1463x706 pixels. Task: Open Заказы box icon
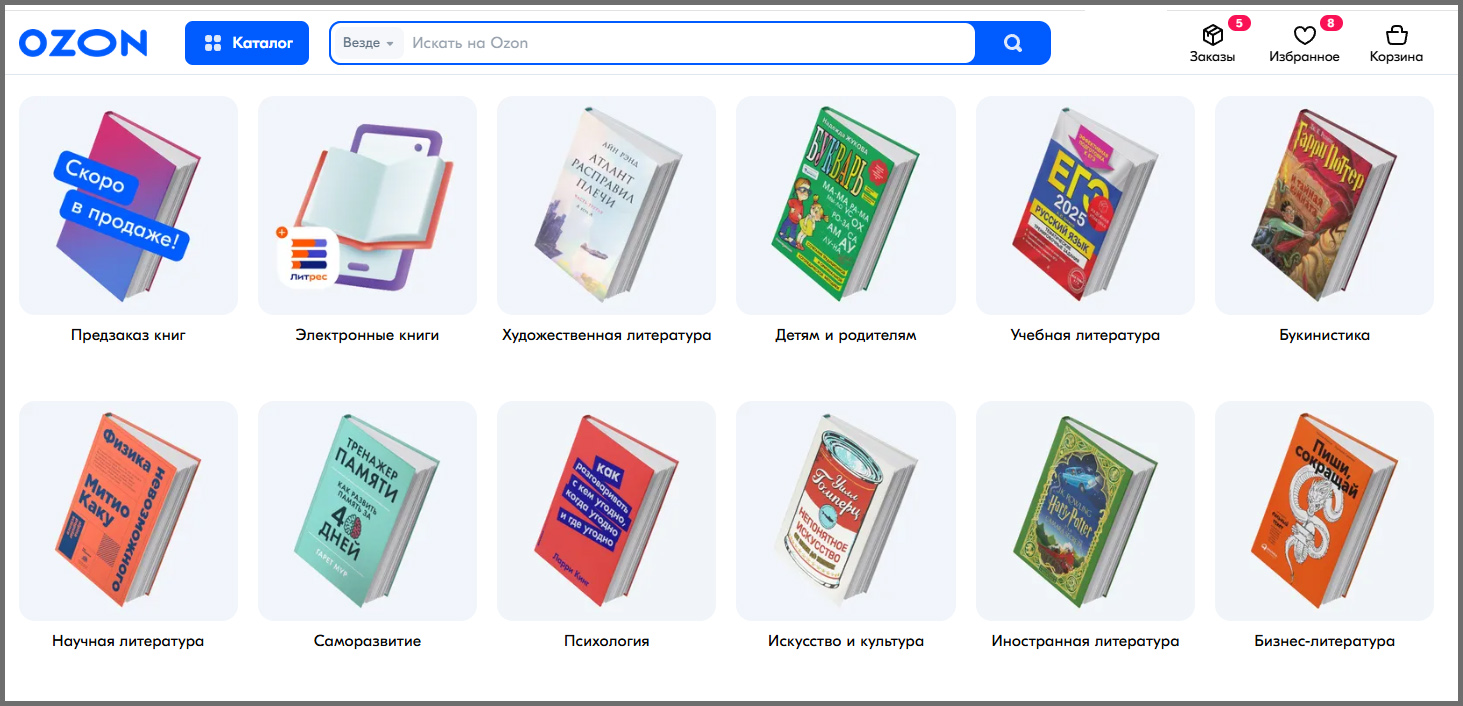[x=1212, y=36]
